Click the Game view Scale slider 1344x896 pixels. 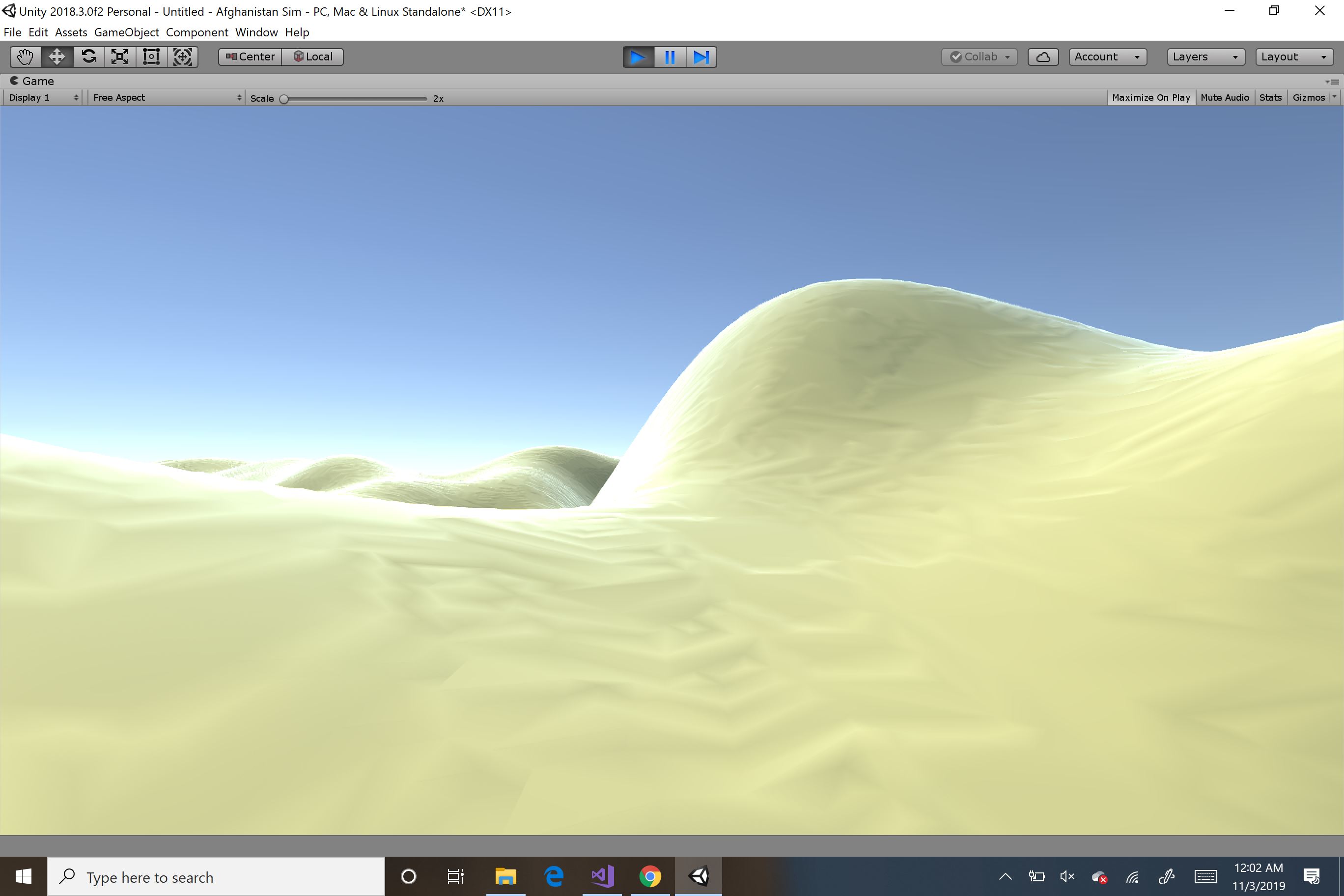[354, 99]
